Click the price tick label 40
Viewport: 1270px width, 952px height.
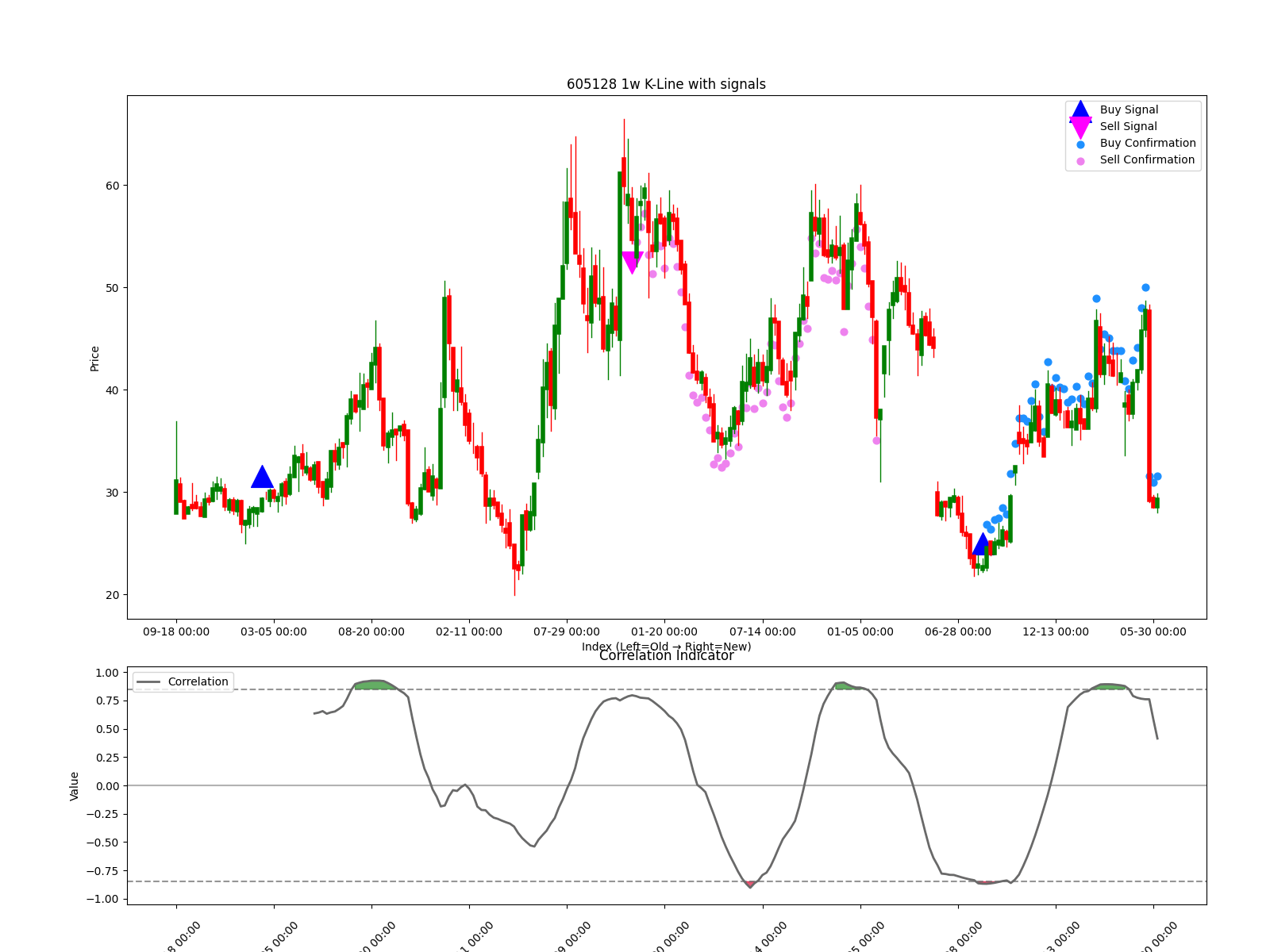tap(112, 390)
